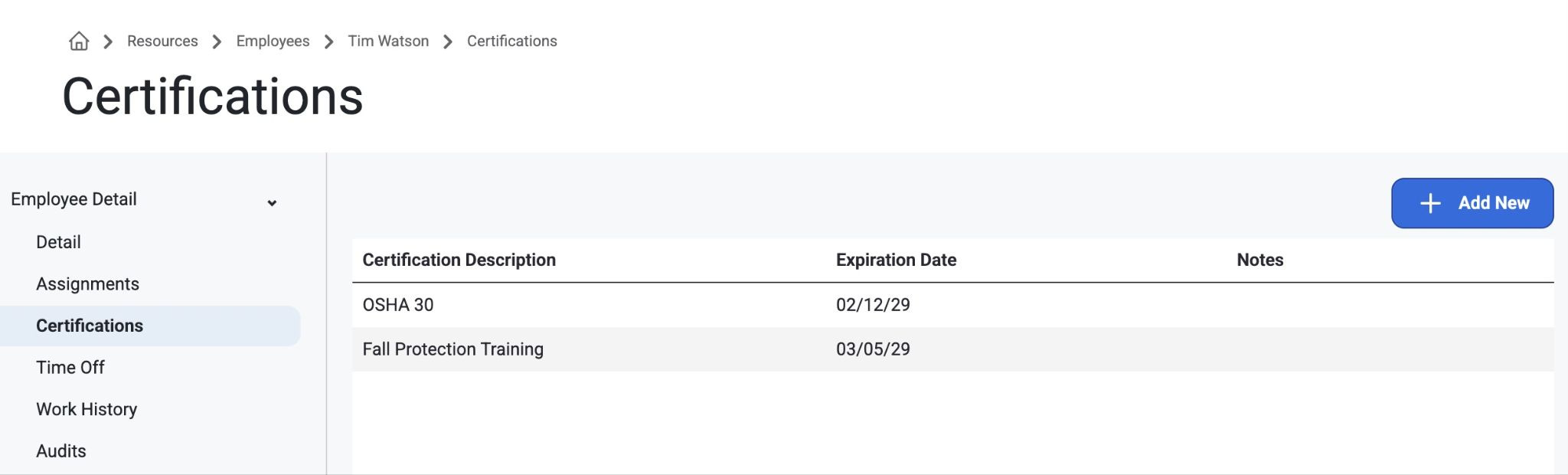Select Certifications sidebar item

tap(150, 326)
